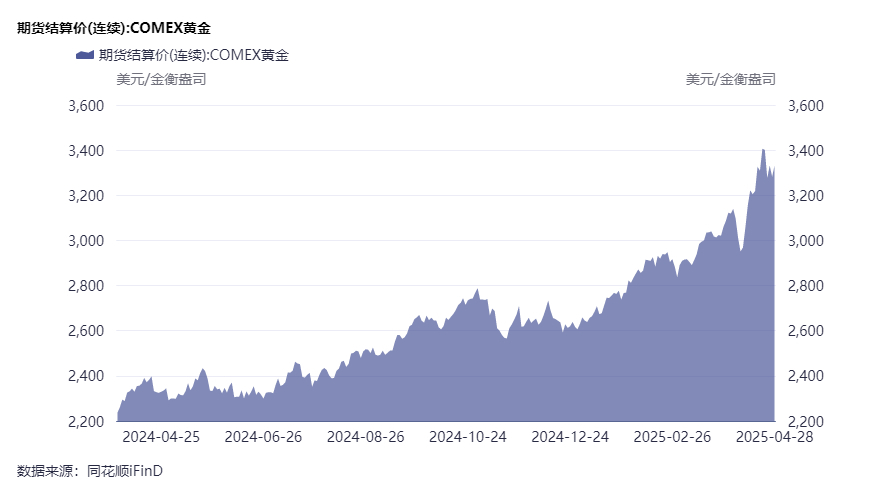The image size is (892, 498).
Task: Click right axis value 2,800
Action: point(806,286)
